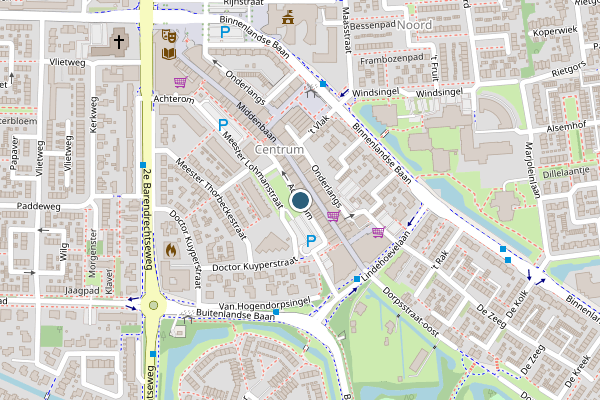Select the bus stop square near Van Hogendorpsingel
This screenshot has width=600, height=400.
click(276, 312)
